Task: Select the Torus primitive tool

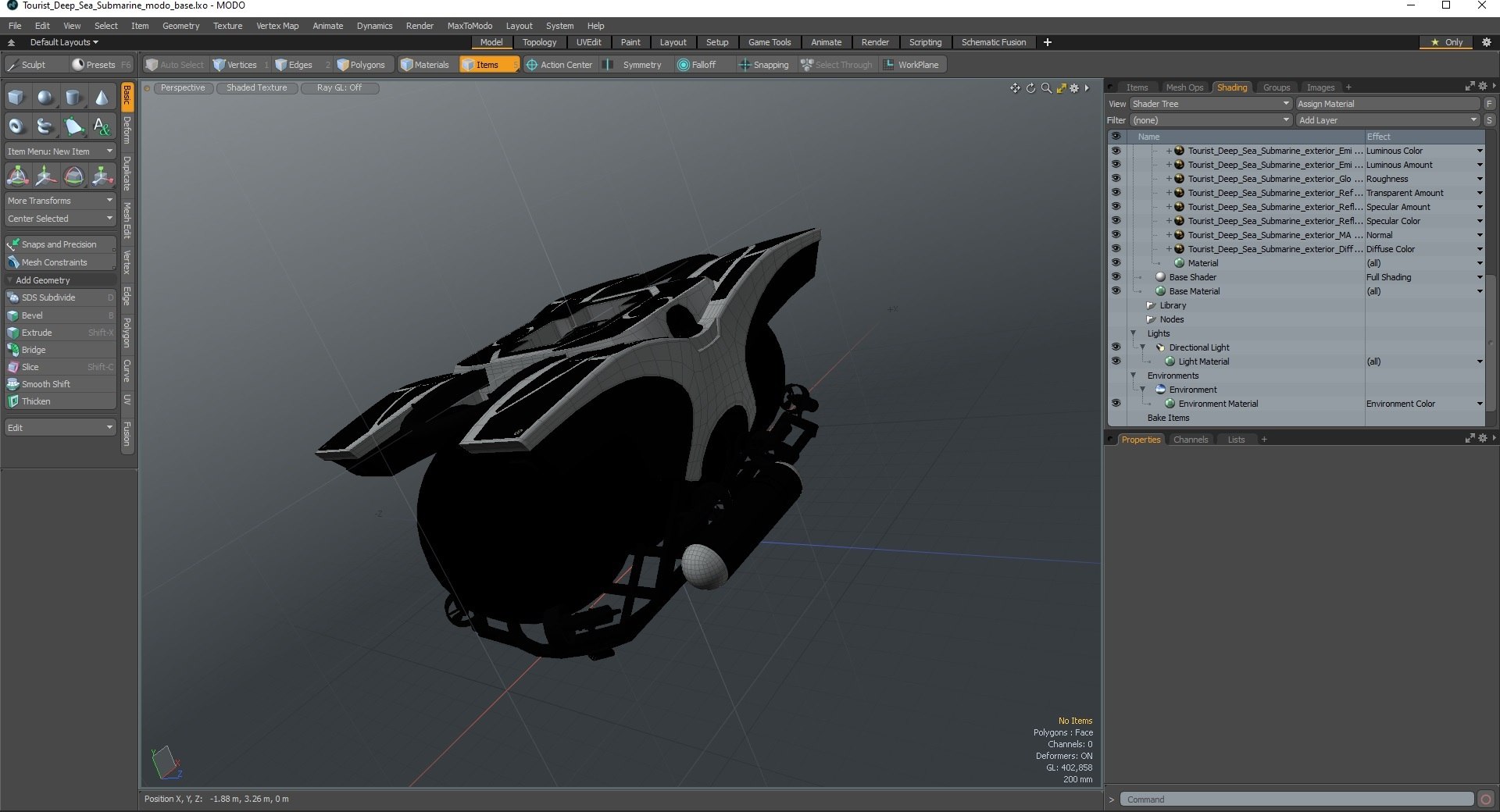Action: pos(16,126)
